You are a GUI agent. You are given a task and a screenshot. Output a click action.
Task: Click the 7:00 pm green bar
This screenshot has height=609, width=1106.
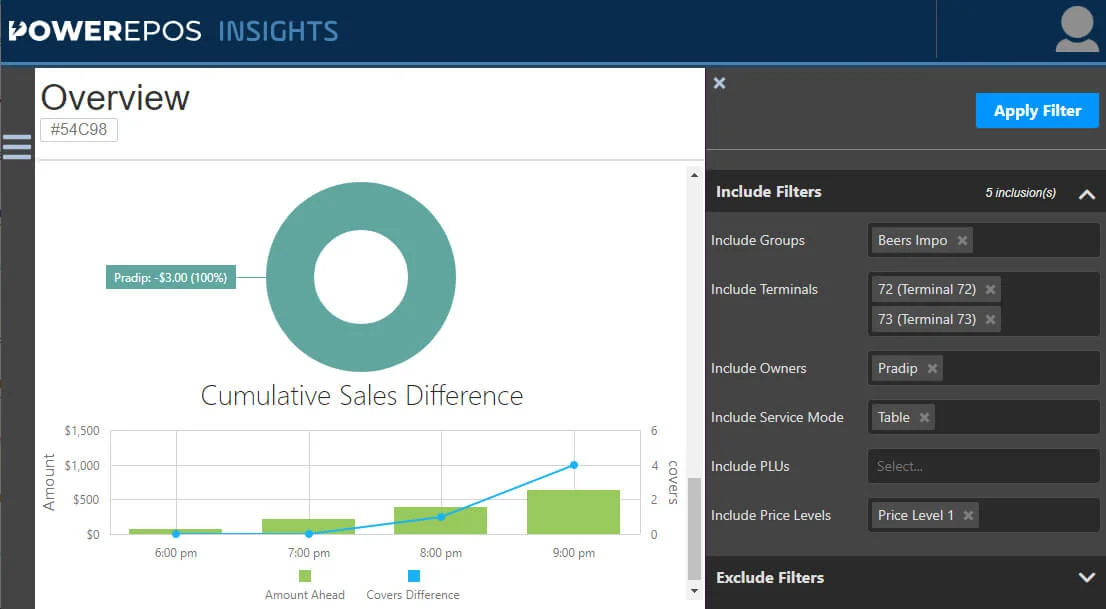click(308, 526)
